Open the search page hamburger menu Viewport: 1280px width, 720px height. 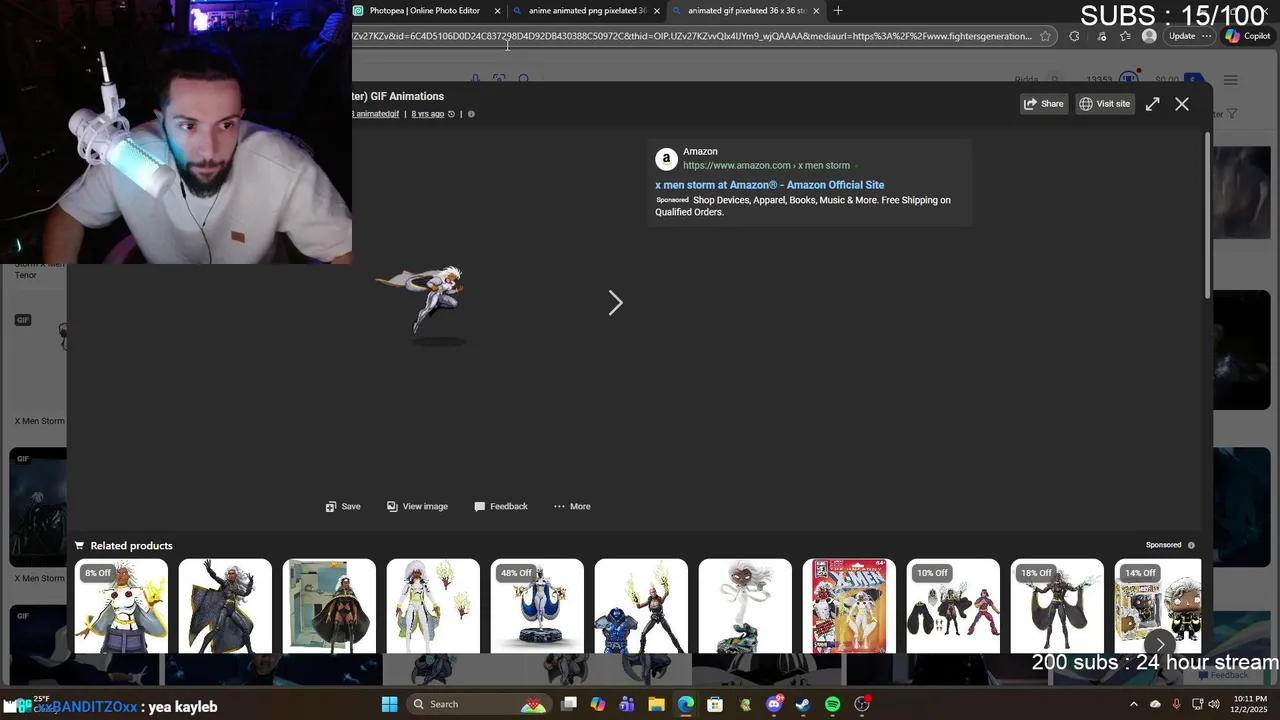[x=1231, y=80]
